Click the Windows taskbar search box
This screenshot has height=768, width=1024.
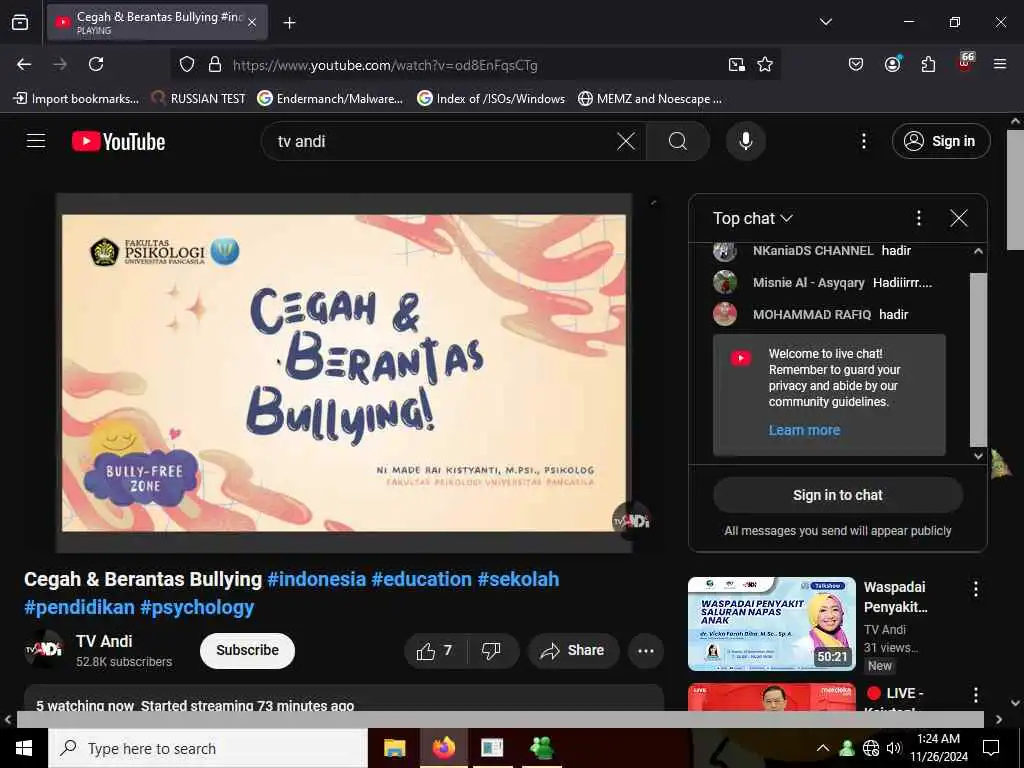click(208, 748)
